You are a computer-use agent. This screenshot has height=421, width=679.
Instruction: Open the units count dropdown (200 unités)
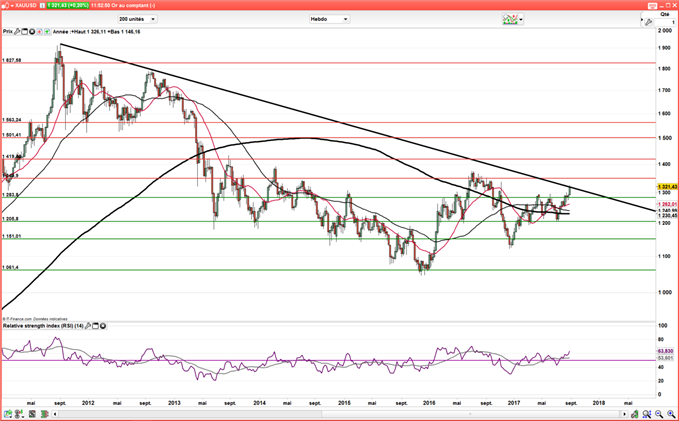coord(137,19)
